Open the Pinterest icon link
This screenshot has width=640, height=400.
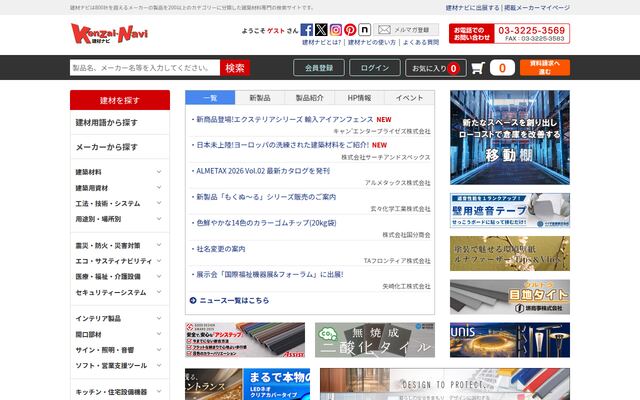click(x=350, y=30)
